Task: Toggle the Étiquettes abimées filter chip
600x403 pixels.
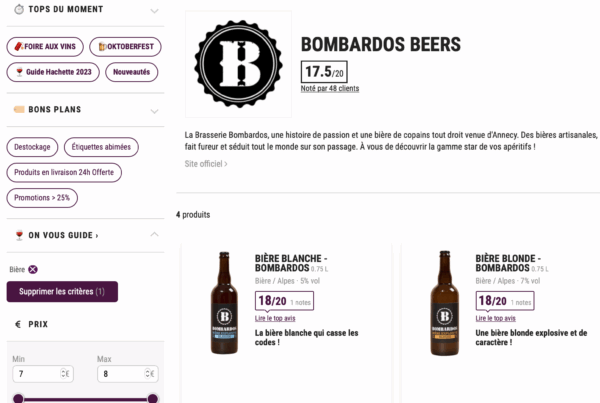Action: click(101, 147)
